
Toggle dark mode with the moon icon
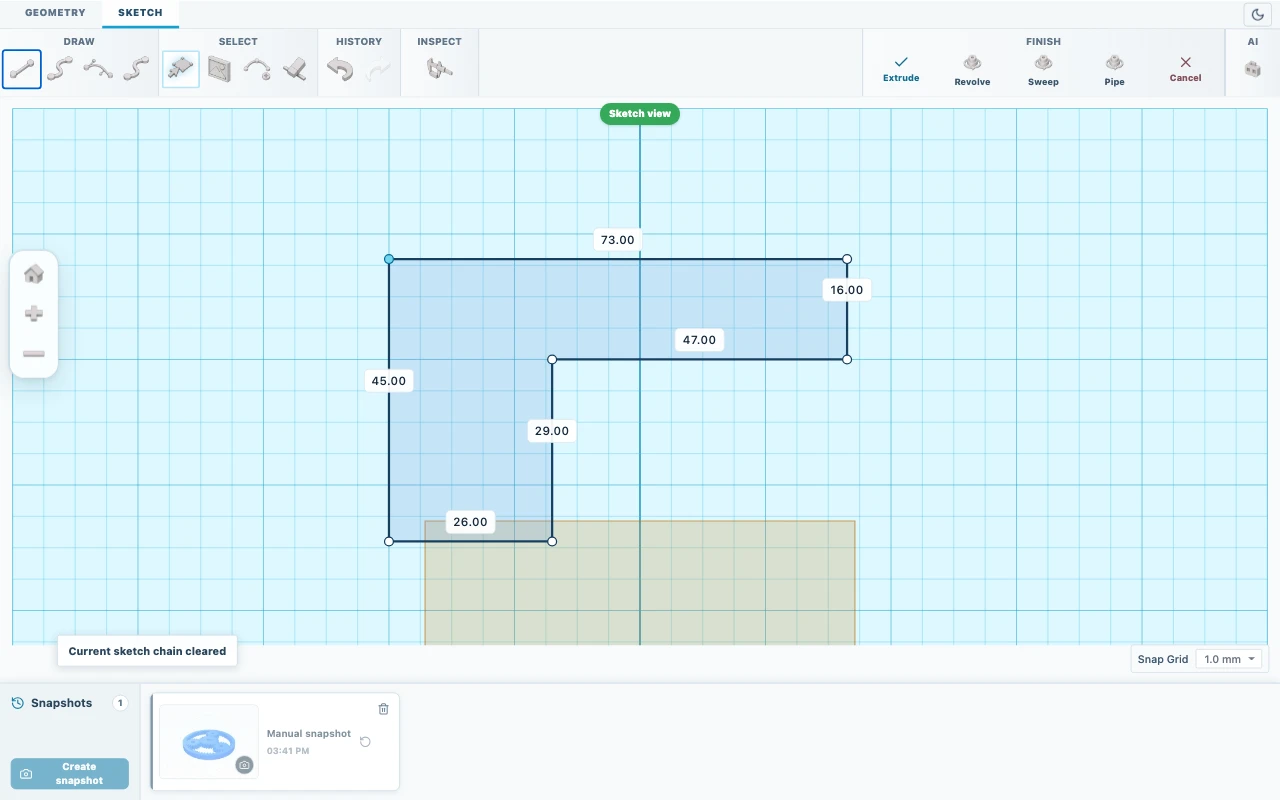[x=1258, y=14]
